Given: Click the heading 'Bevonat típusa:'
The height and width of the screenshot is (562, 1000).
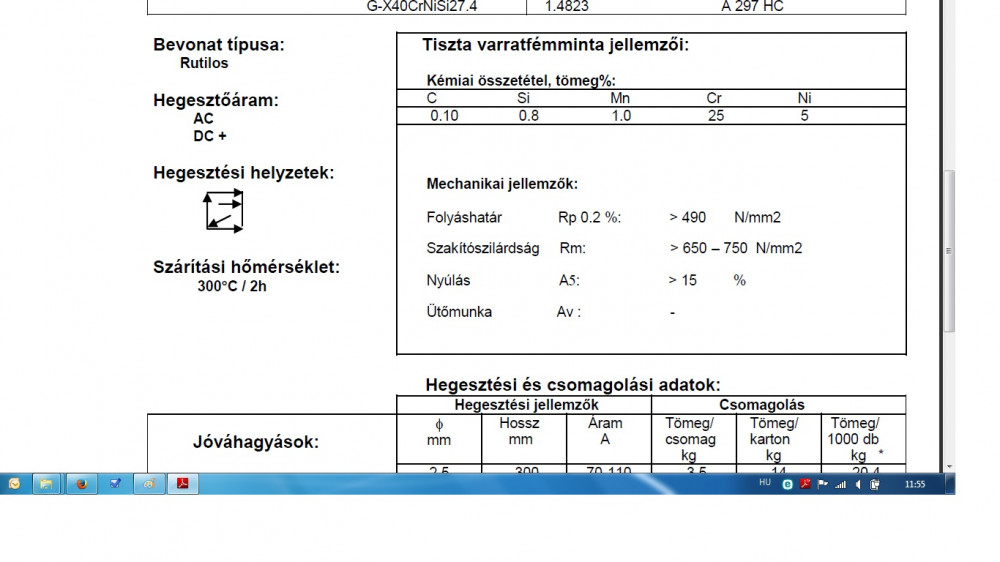Looking at the screenshot, I should tap(219, 45).
